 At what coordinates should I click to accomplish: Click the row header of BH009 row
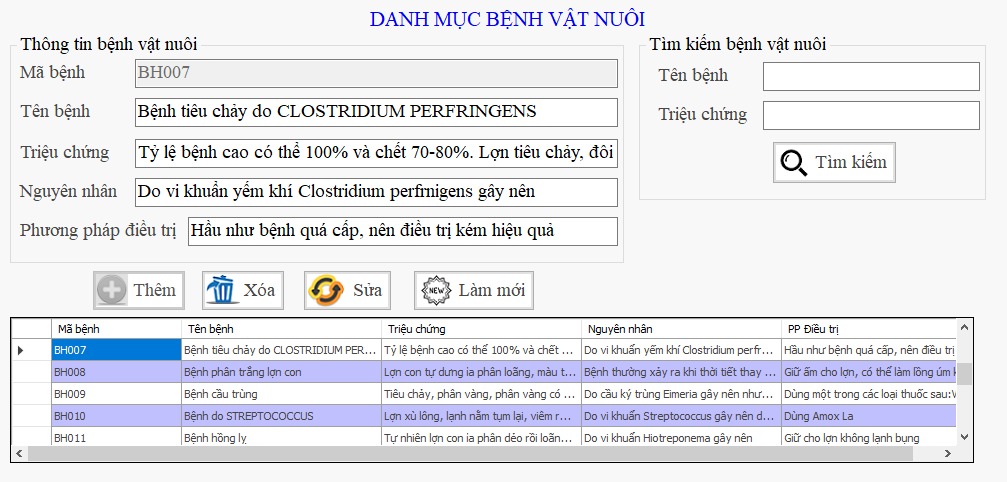click(31, 394)
